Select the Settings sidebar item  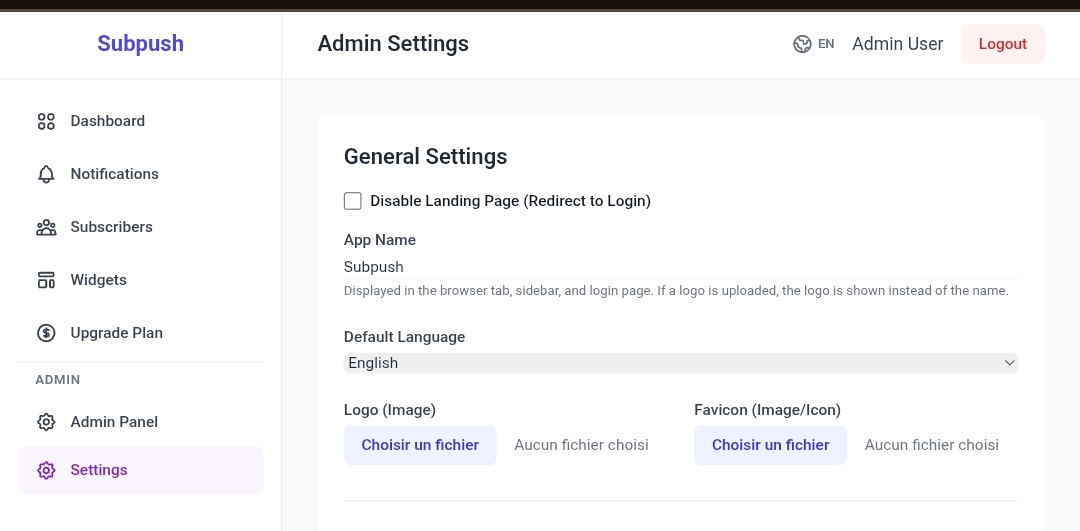point(141,470)
